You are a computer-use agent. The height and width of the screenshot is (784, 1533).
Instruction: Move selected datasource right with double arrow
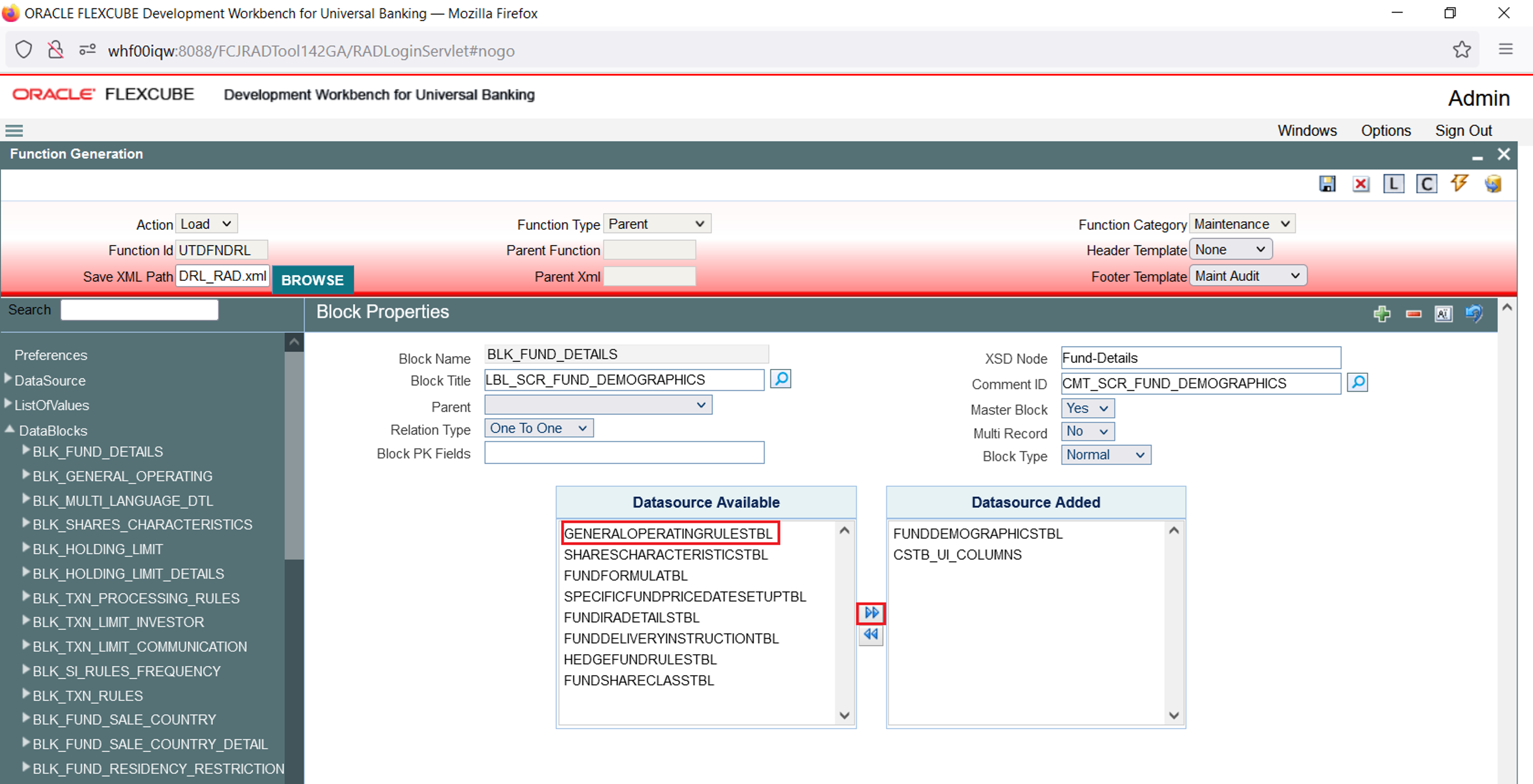871,613
